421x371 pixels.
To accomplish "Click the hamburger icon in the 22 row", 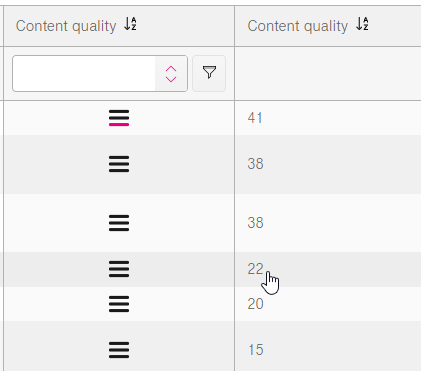I will click(x=119, y=269).
